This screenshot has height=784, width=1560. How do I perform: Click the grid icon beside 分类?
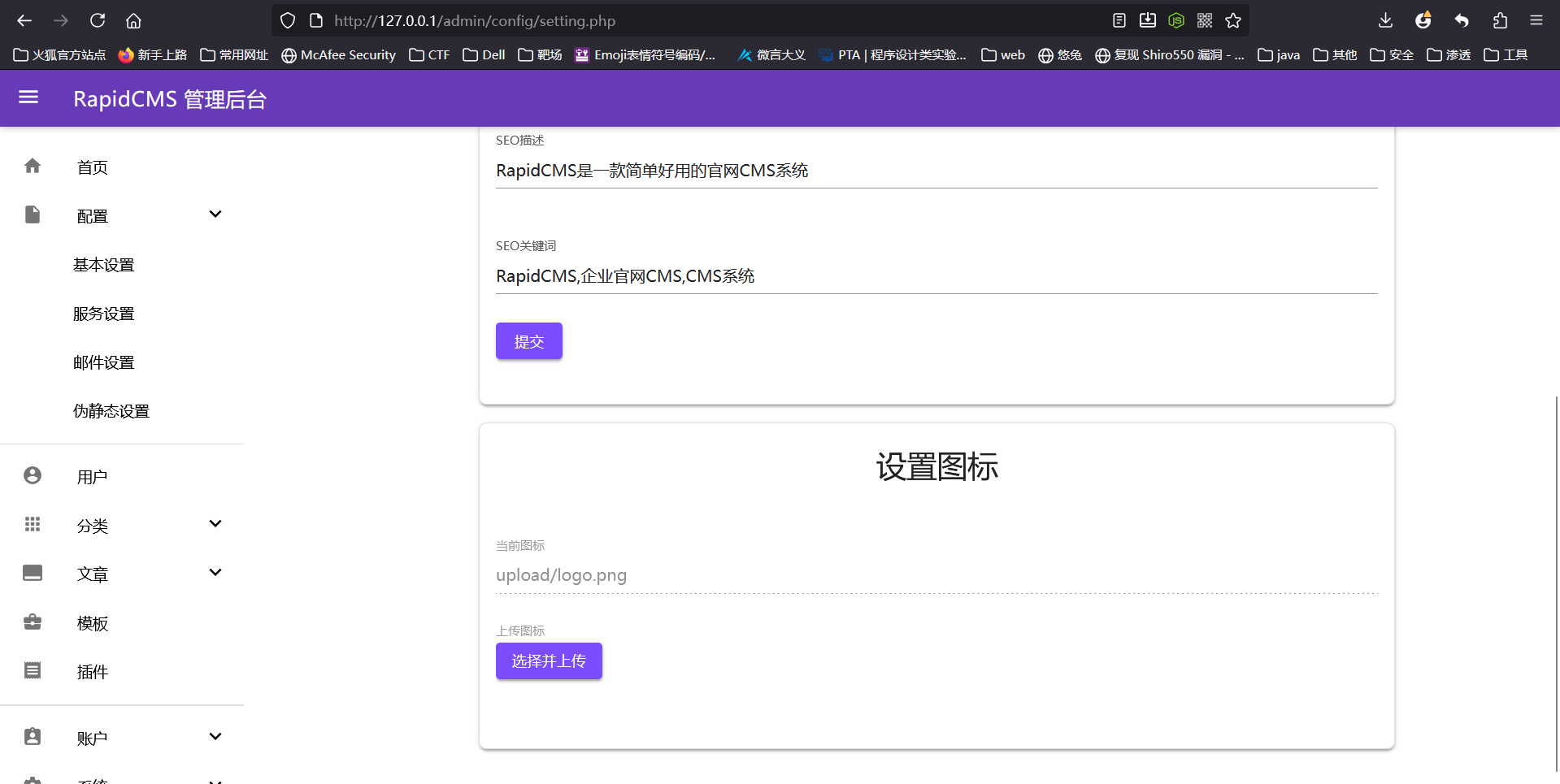click(33, 525)
